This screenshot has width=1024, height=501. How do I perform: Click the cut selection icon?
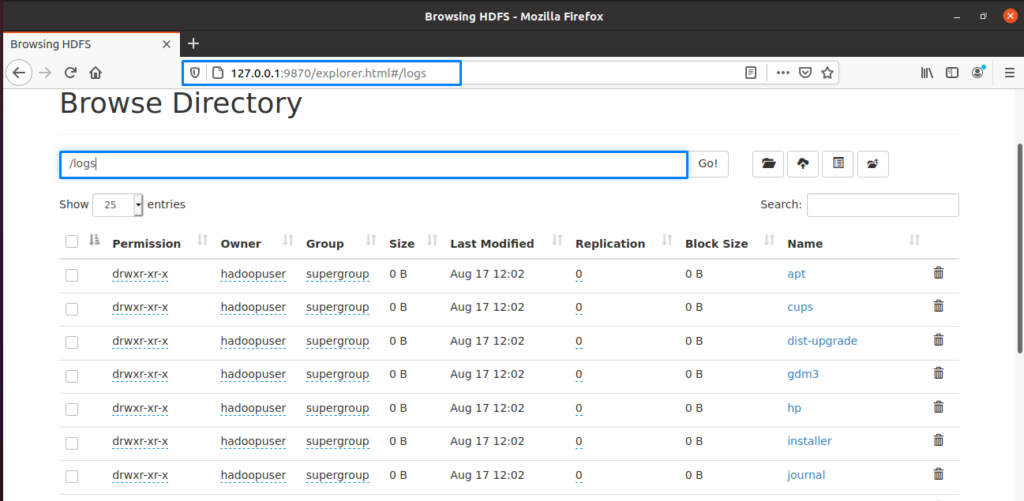click(838, 164)
